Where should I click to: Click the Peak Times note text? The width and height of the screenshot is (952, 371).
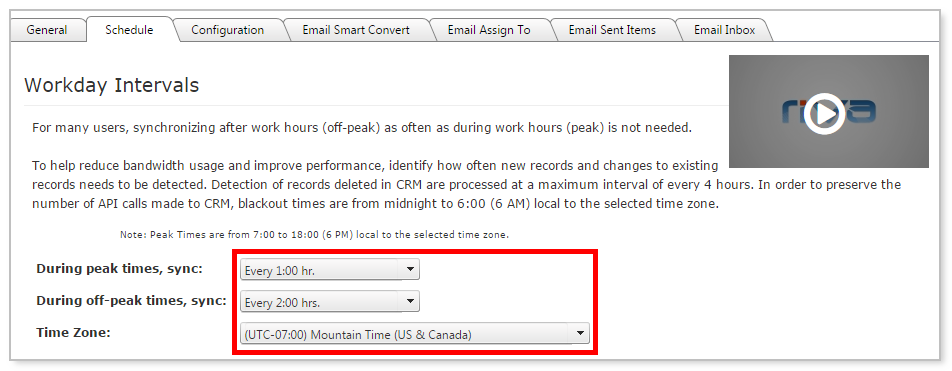[x=314, y=234]
